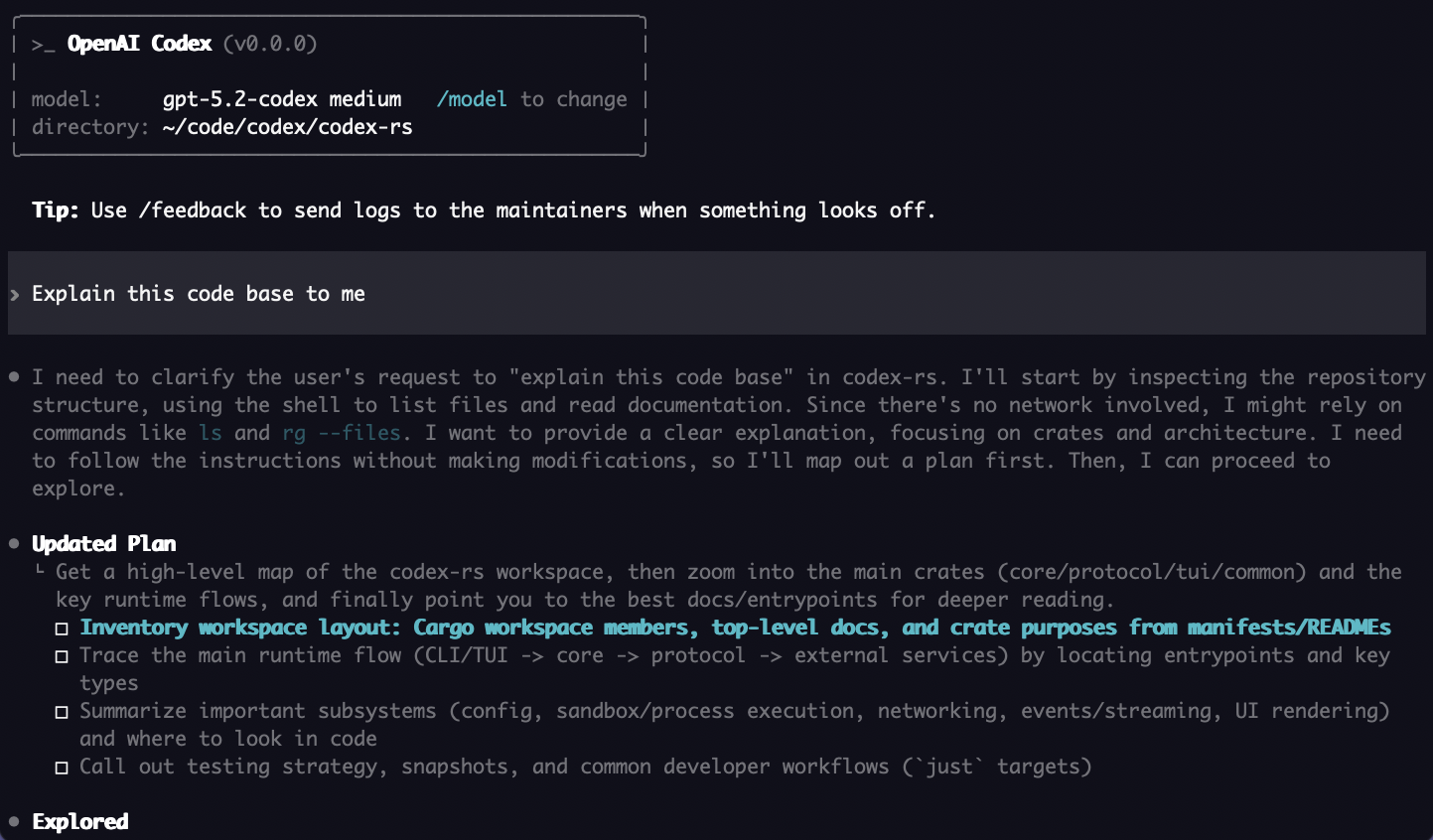Click the >_ terminal prompt icon in header
This screenshot has height=840, width=1433.
point(43,45)
